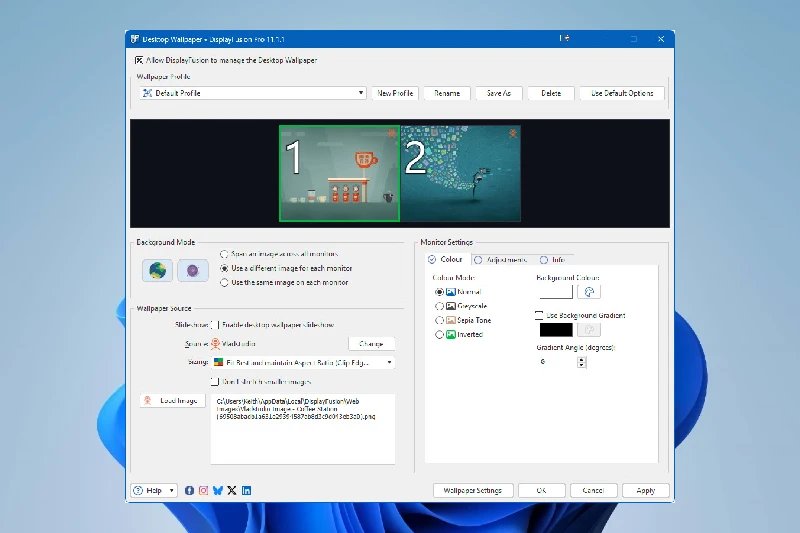Open the DisplayFusion Facebook page icon
The image size is (800, 533).
click(x=189, y=490)
